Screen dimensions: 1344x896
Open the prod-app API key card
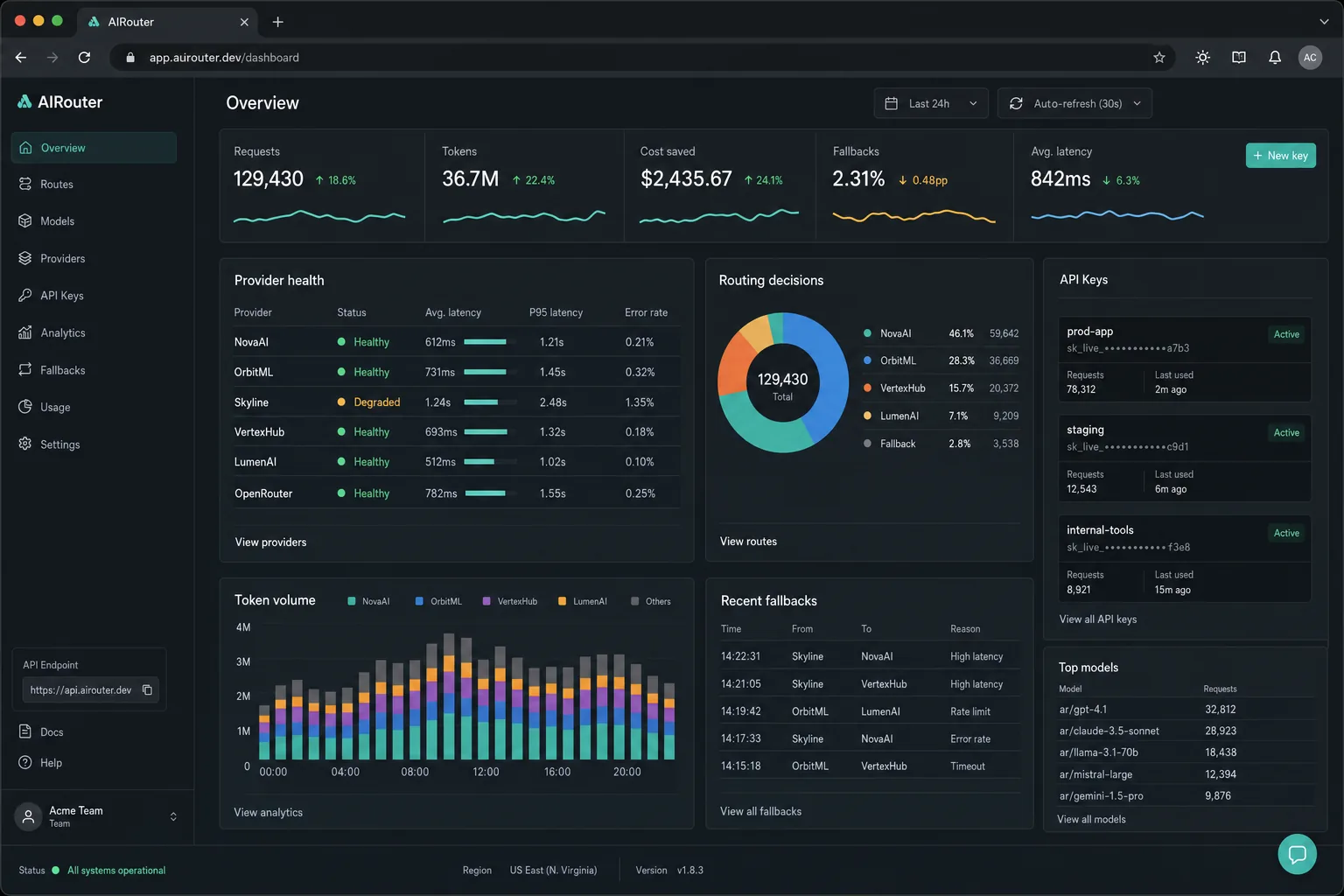click(1185, 359)
